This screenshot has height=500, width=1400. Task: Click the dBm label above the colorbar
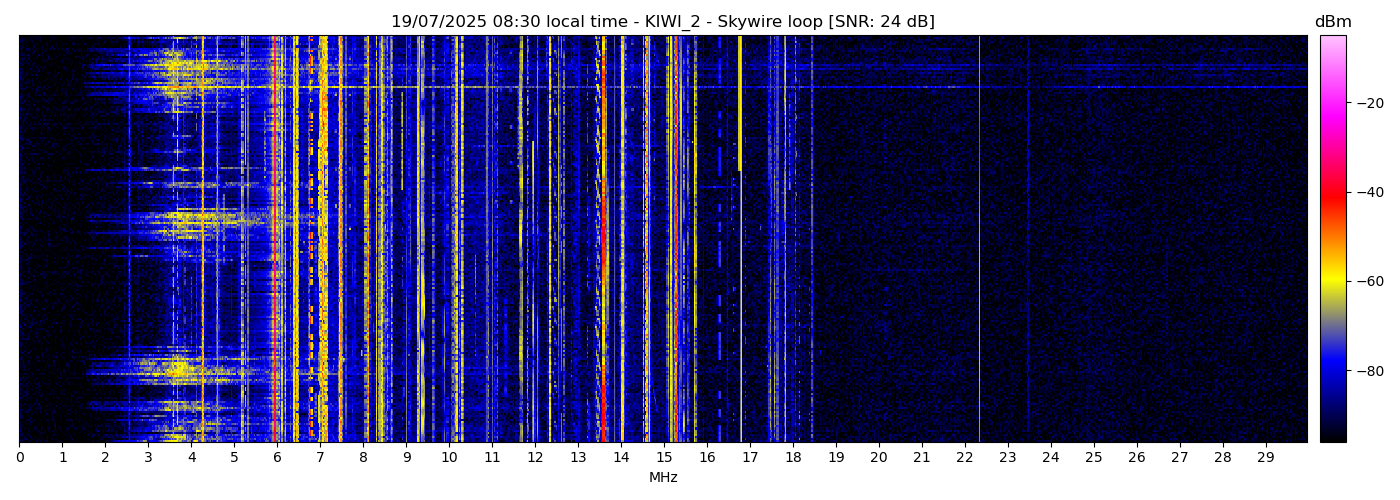[1332, 22]
